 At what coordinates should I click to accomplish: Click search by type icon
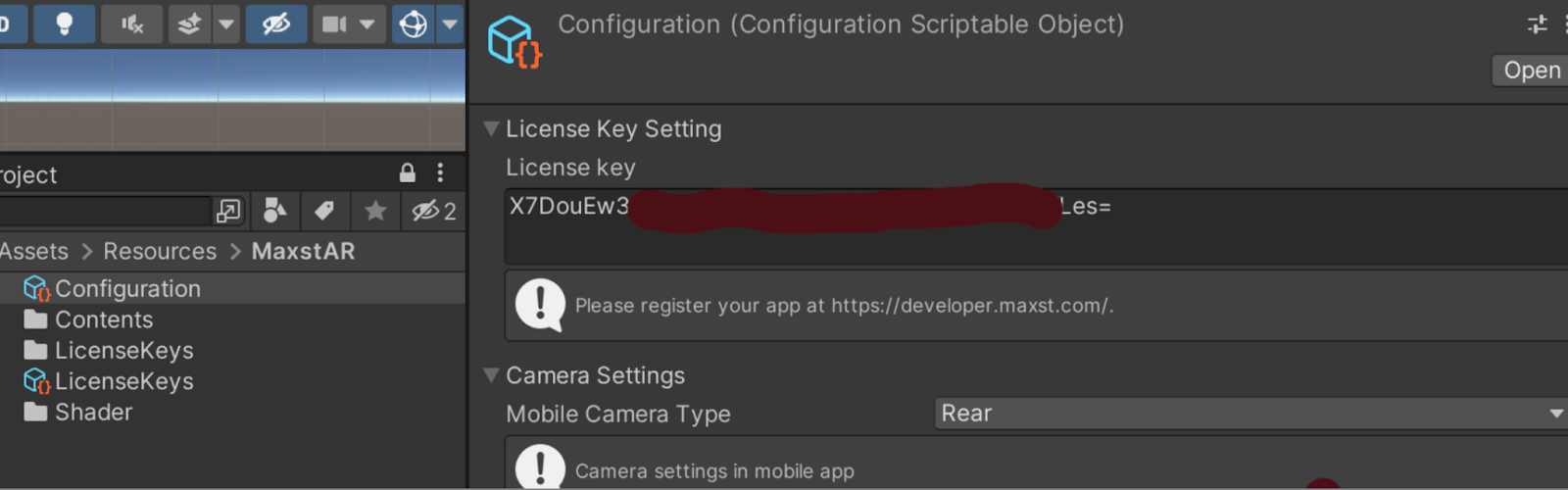pyautogui.click(x=275, y=211)
